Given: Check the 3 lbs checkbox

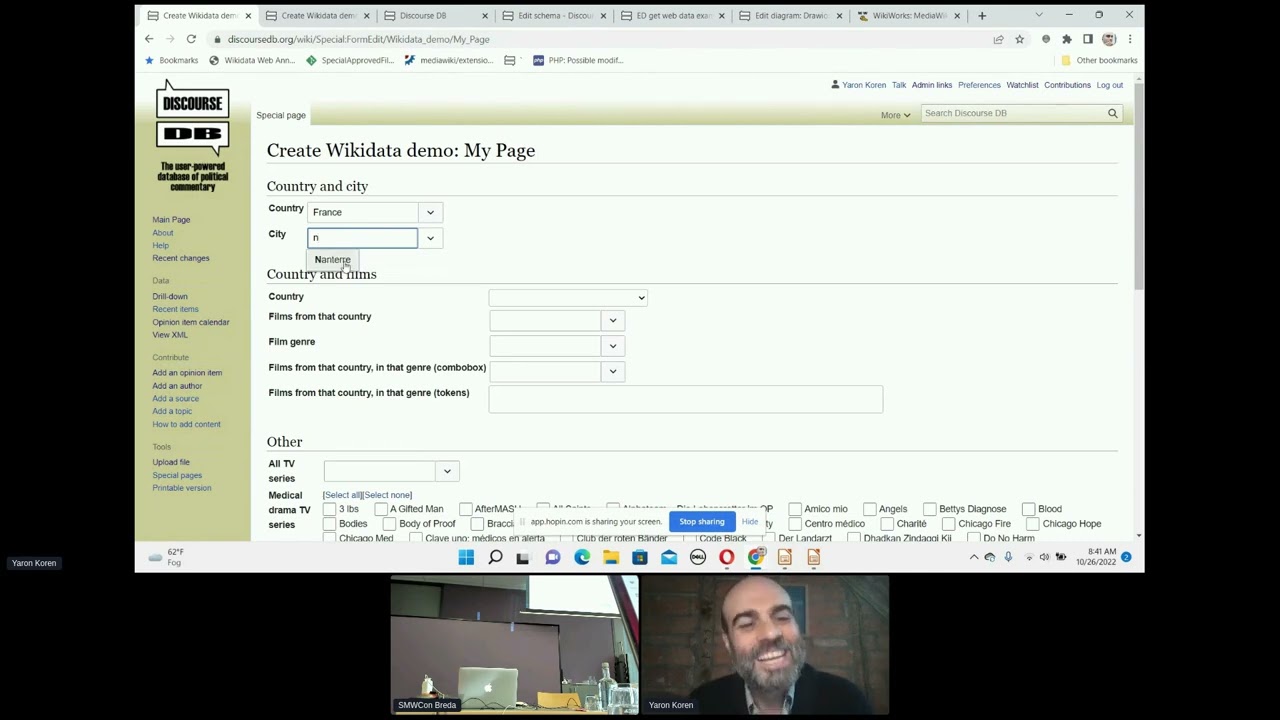Looking at the screenshot, I should point(329,509).
